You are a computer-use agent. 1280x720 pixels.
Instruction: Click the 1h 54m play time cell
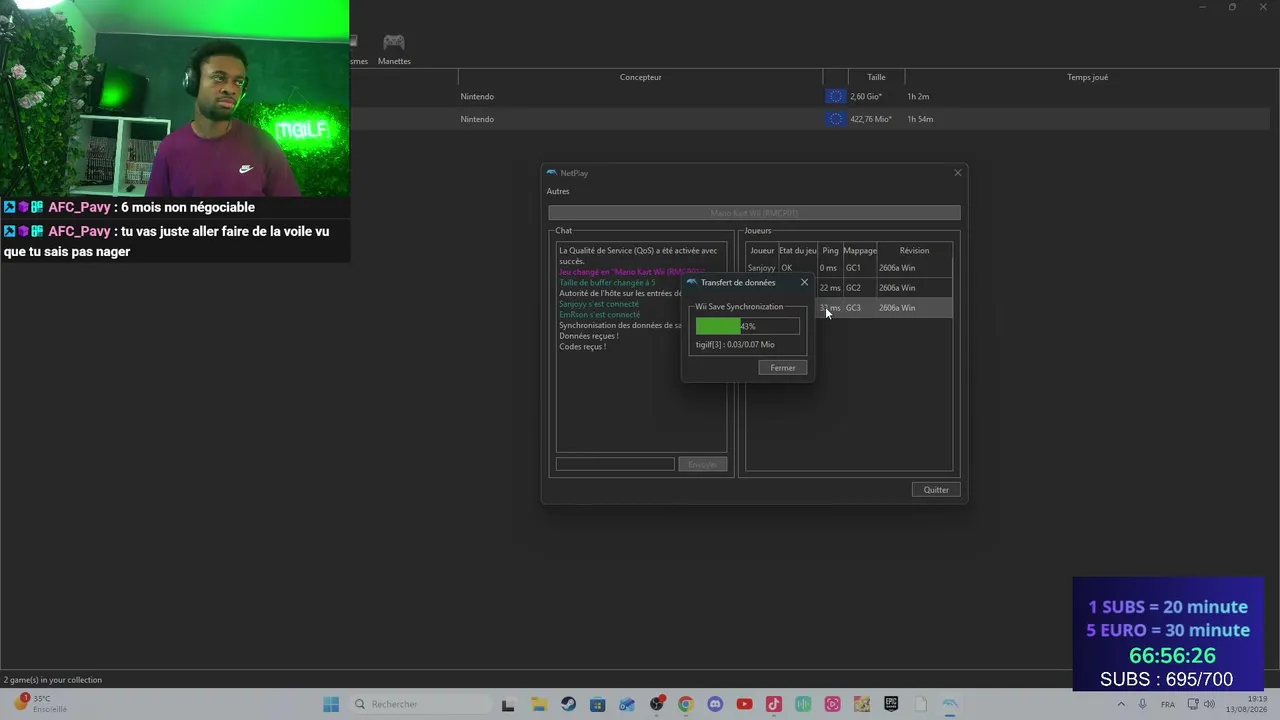click(x=920, y=119)
